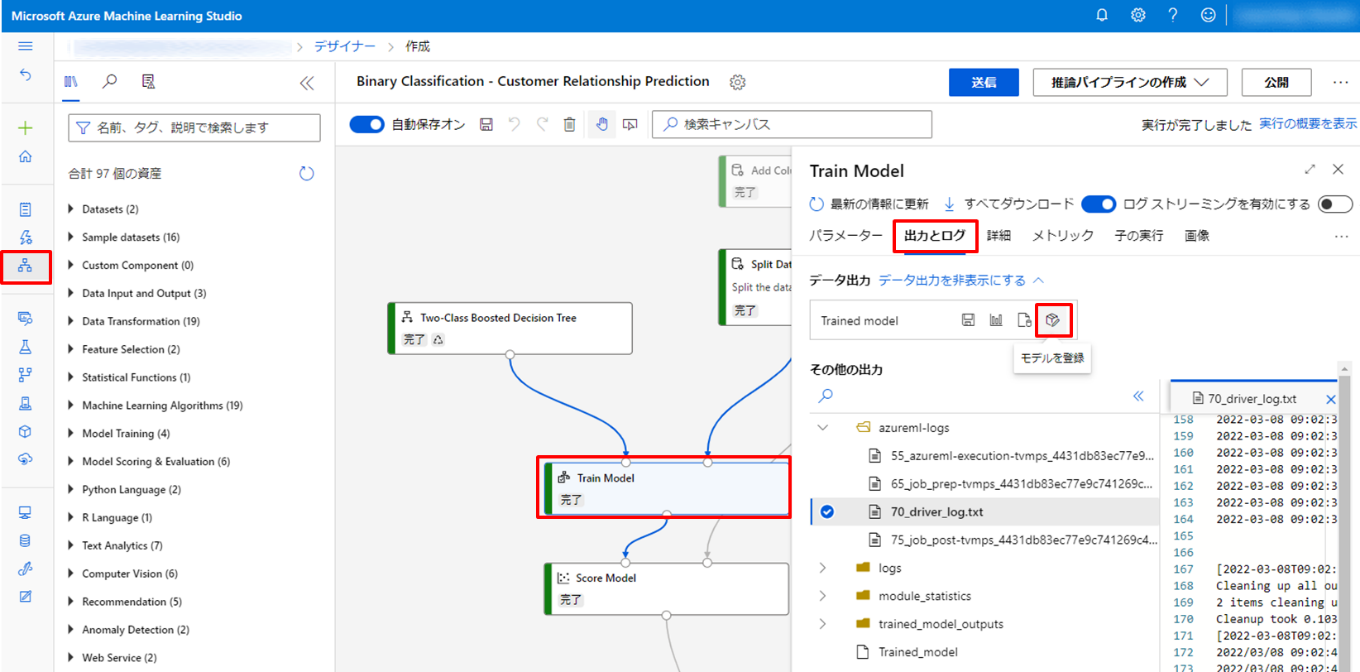
Task: Toggle ログ ストリーミングを有効にする switch
Action: click(1098, 204)
